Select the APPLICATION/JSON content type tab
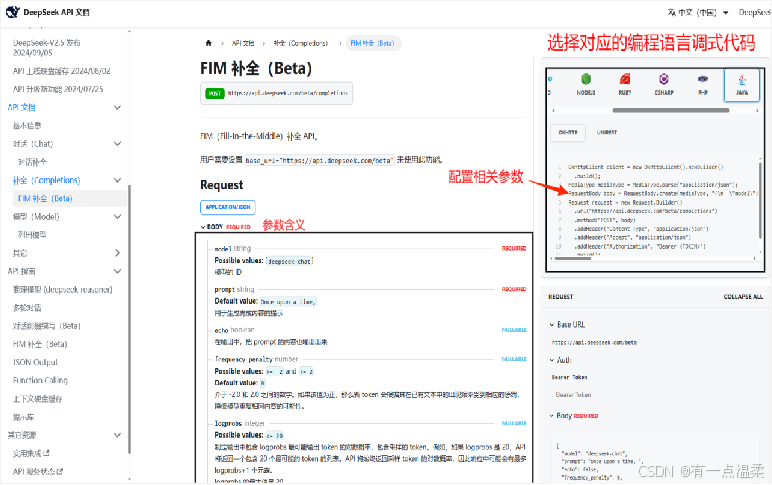The image size is (772, 485). pos(228,207)
